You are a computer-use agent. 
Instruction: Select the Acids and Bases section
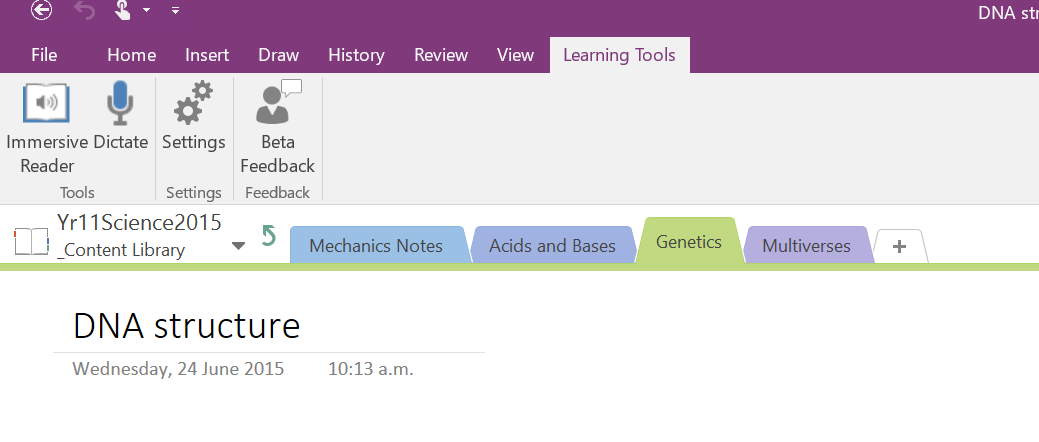[552, 246]
